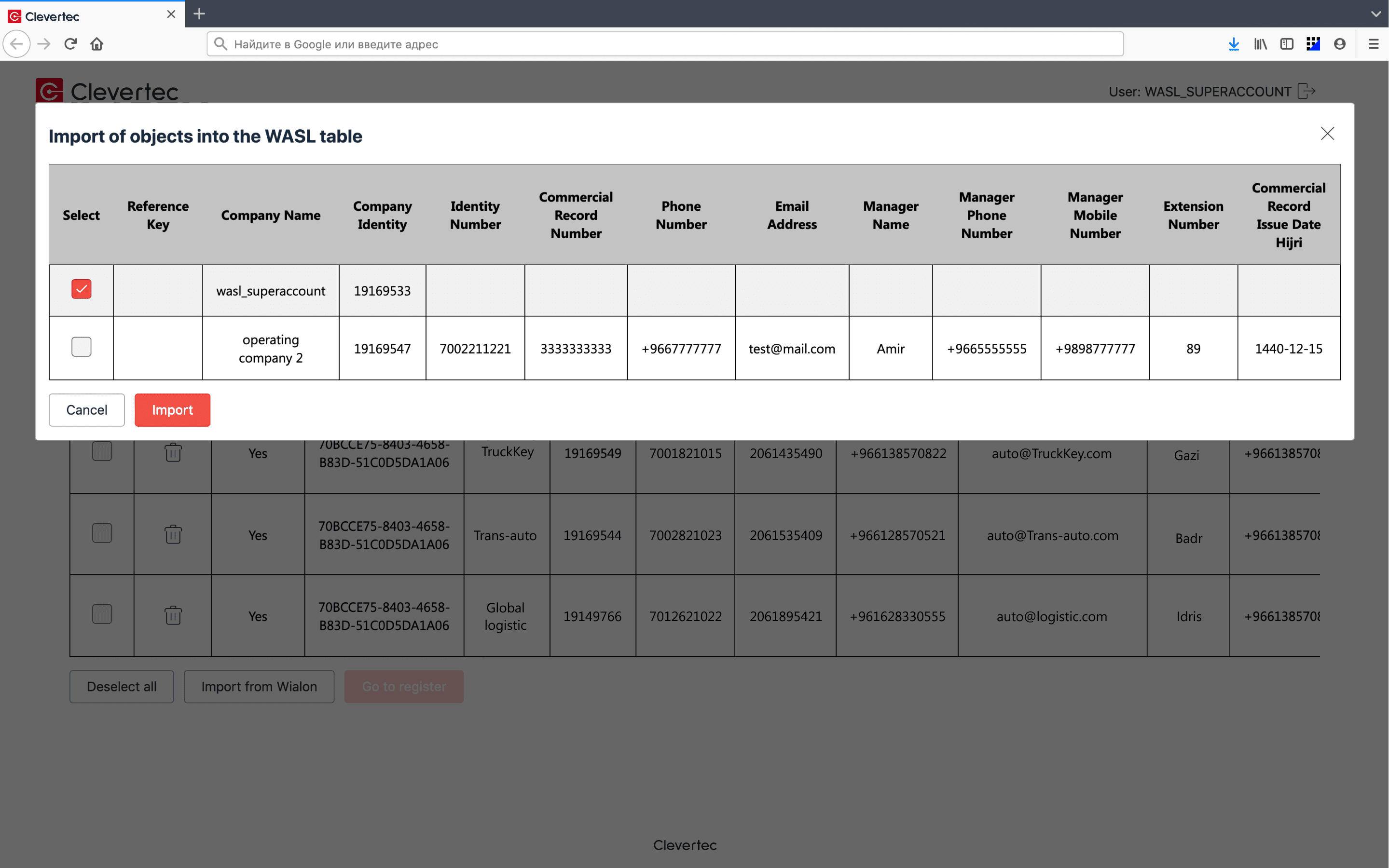Open the browser downloads arrow icon

click(x=1233, y=44)
